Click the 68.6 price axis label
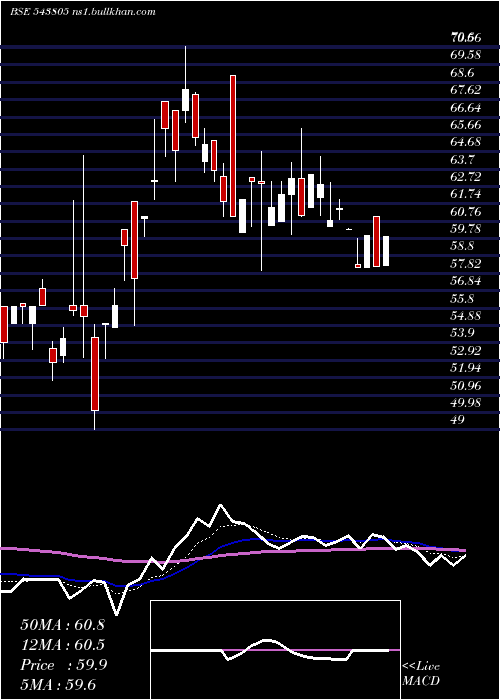Screen dimensions: 500x700 click(463, 73)
